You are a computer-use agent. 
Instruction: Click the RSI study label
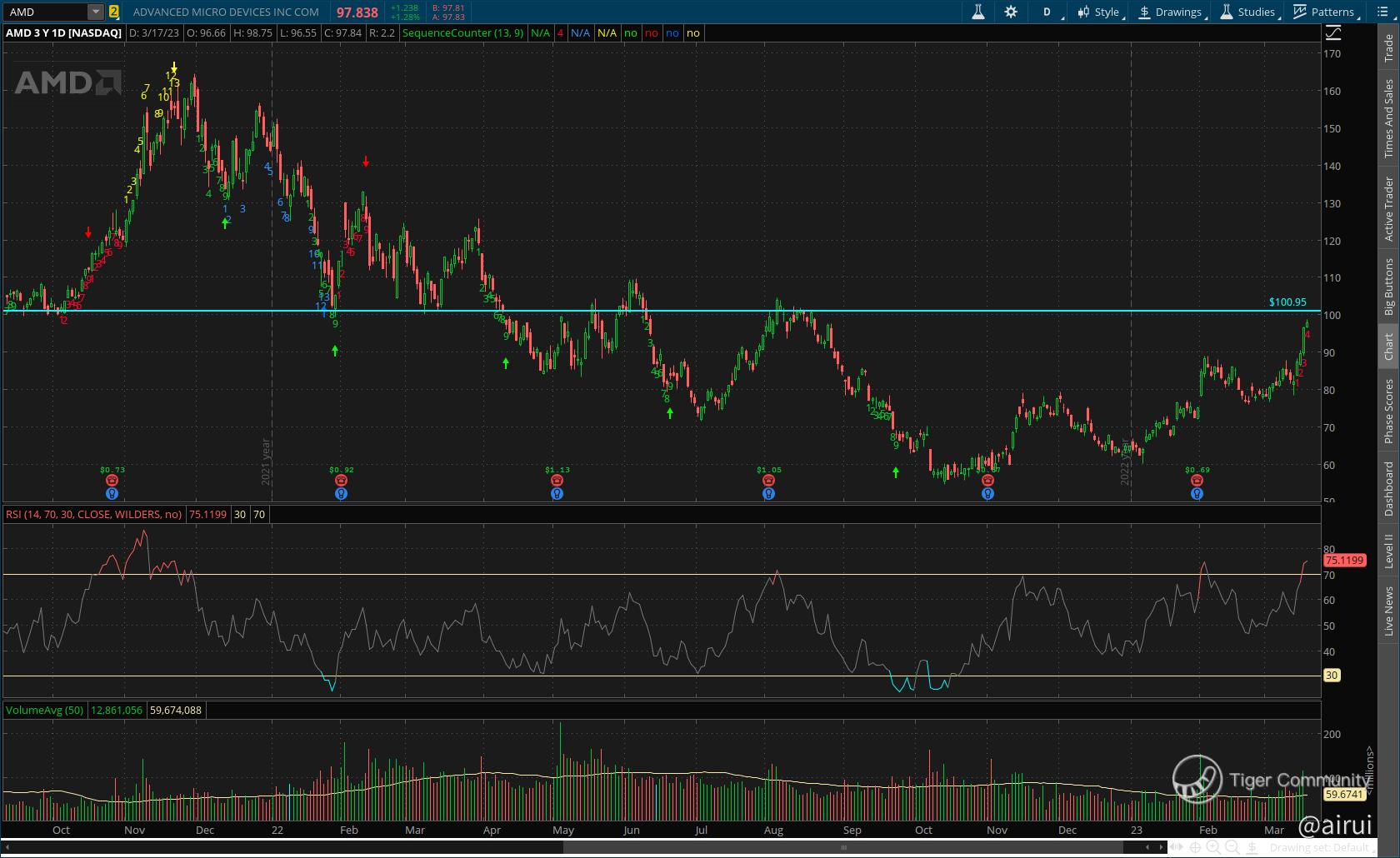tap(93, 514)
